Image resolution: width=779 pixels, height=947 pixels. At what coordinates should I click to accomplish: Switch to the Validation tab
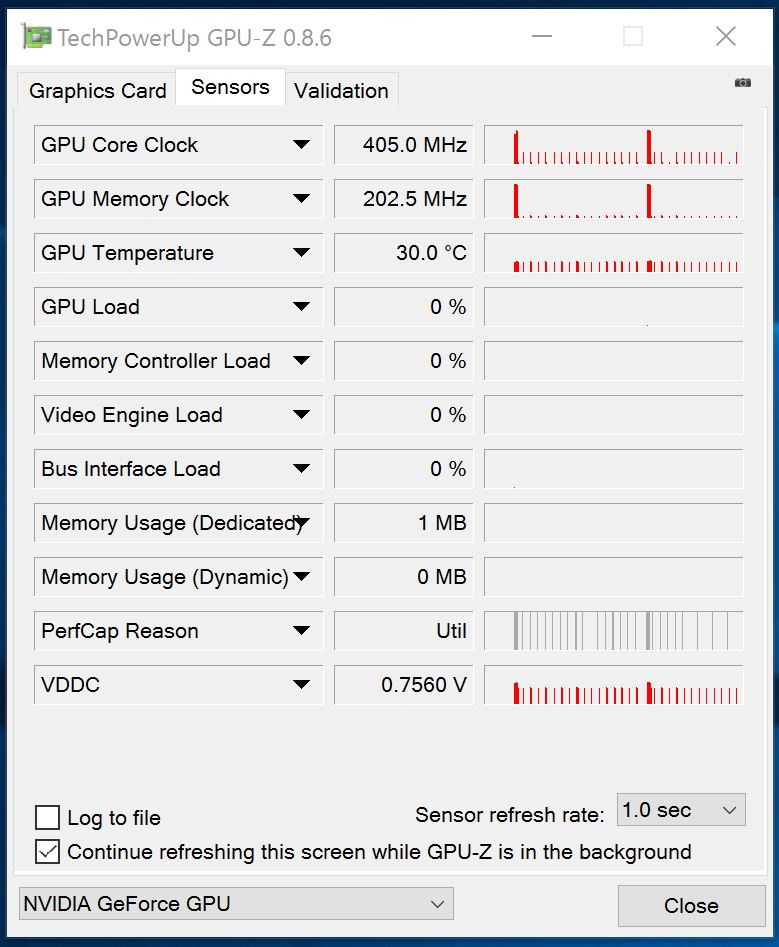point(341,91)
